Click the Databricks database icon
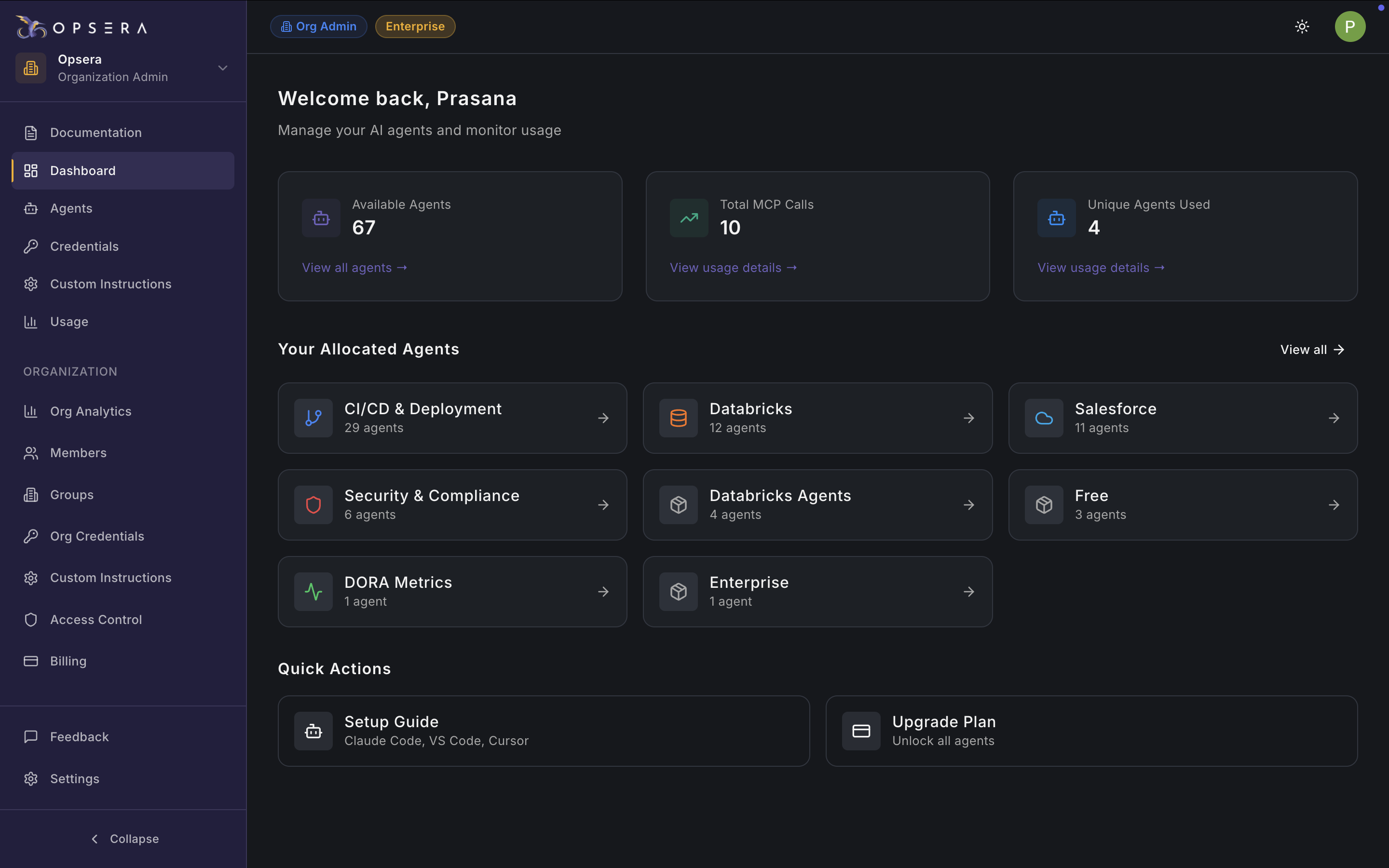 (x=679, y=418)
